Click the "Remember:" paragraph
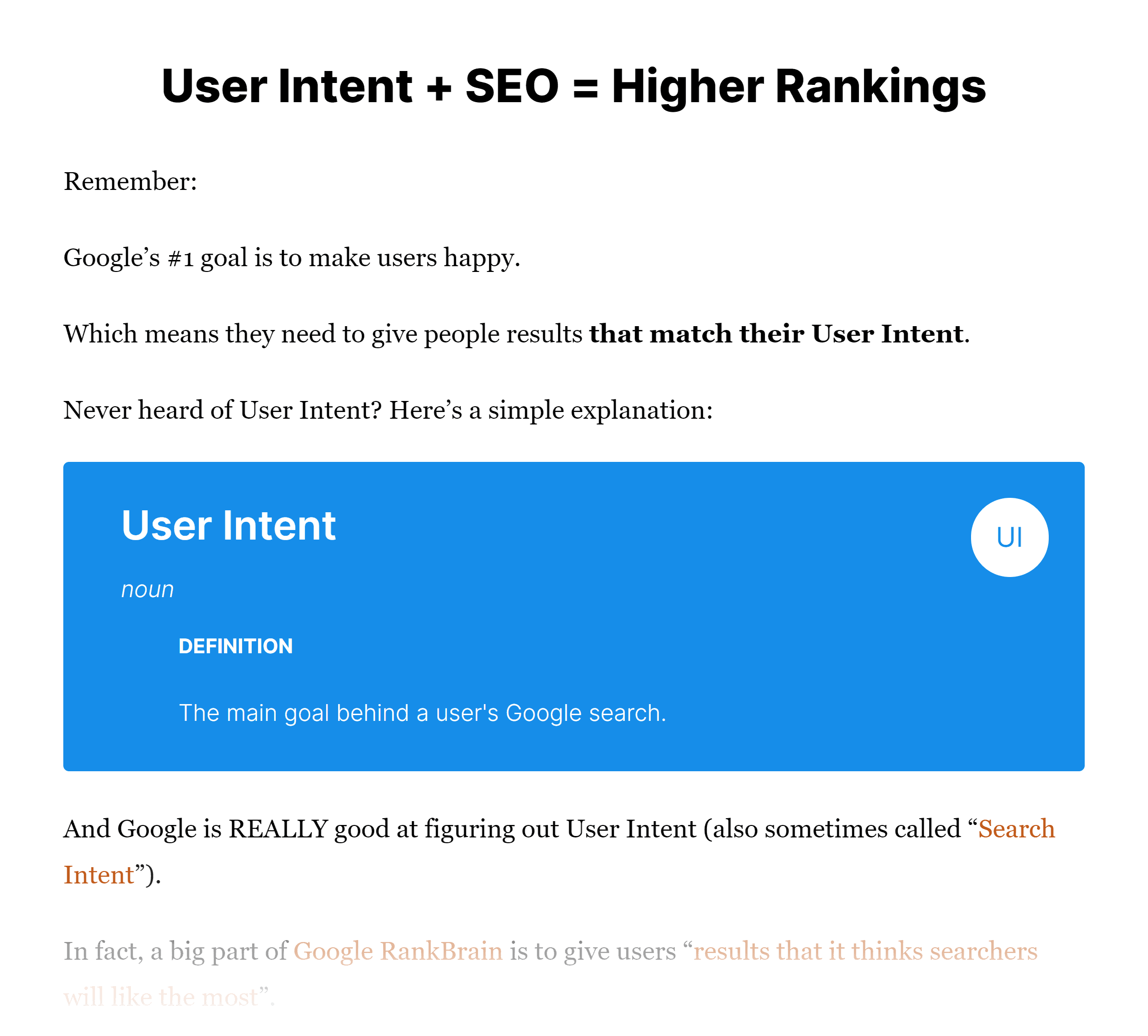Viewport: 1148px width, 1036px height. click(130, 181)
